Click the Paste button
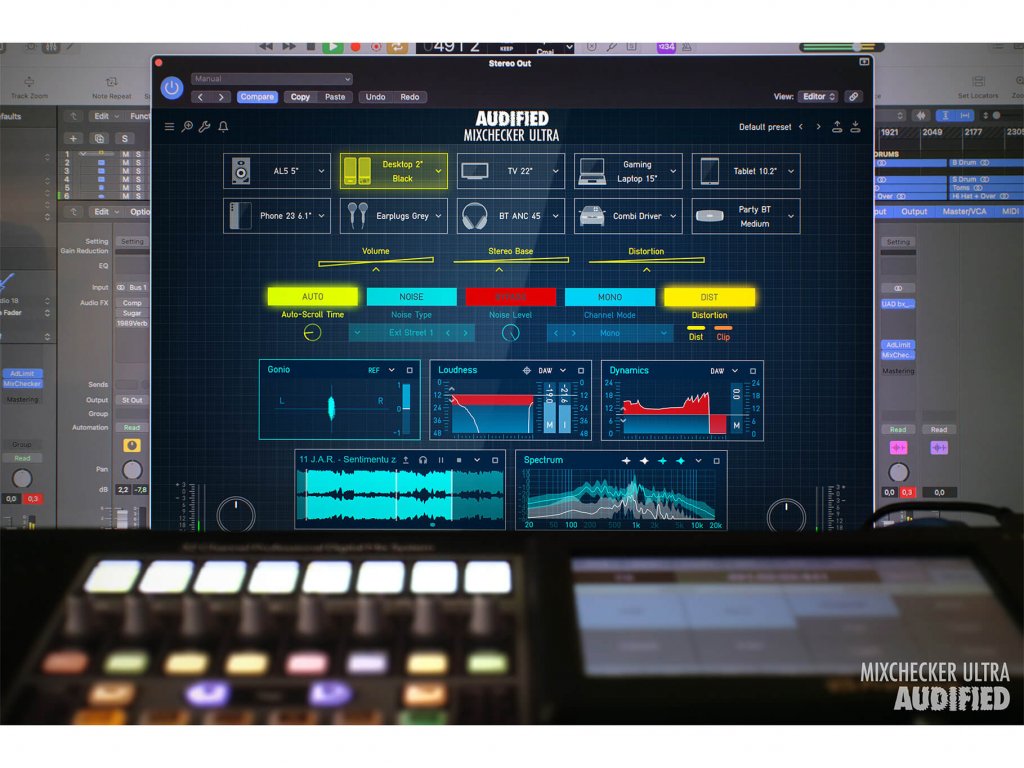 [335, 97]
